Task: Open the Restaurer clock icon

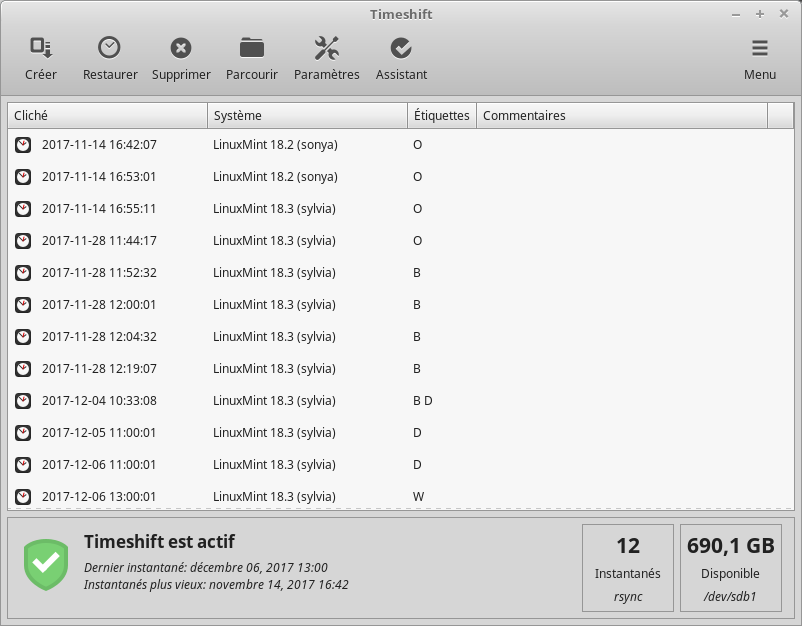Action: [x=109, y=48]
